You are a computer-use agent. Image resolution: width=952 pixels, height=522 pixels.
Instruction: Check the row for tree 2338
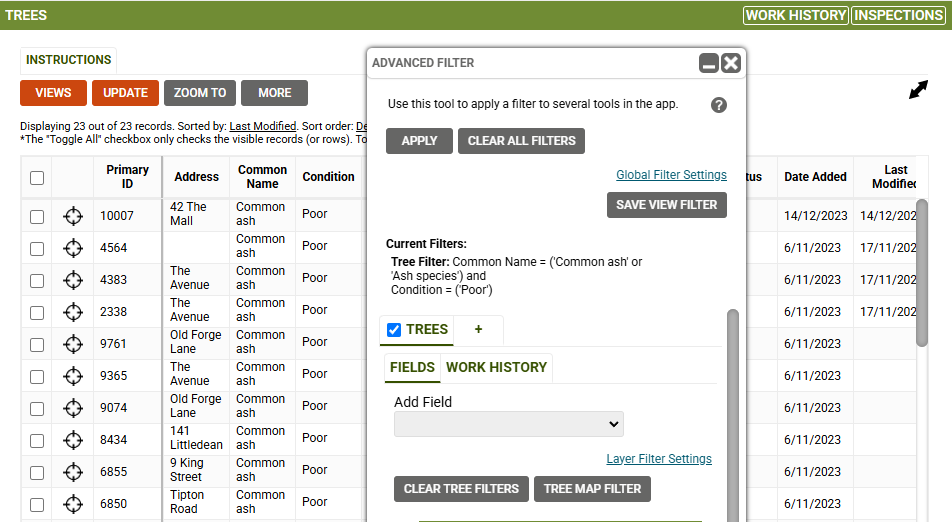click(x=37, y=313)
